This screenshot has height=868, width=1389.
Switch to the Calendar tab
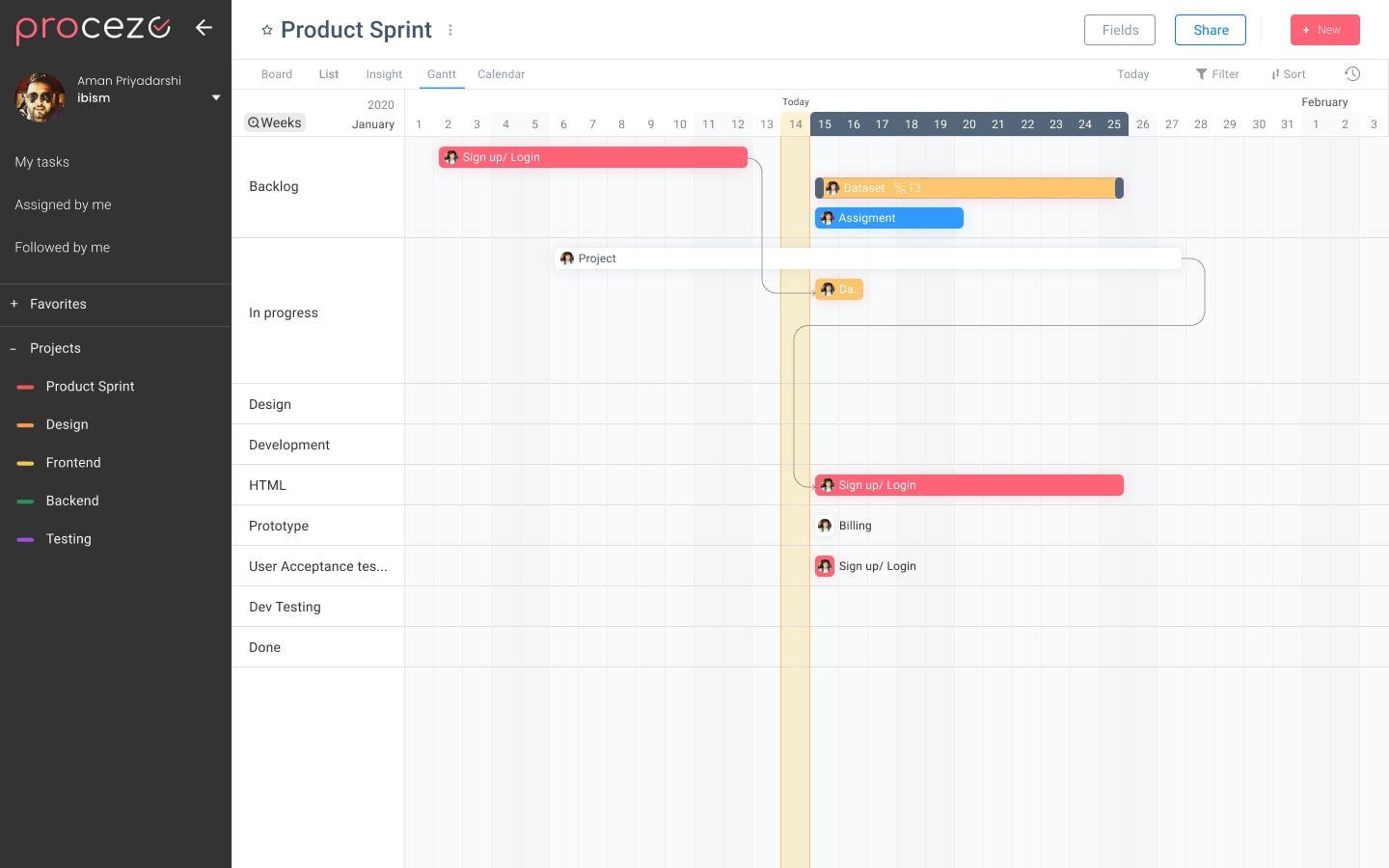[501, 74]
